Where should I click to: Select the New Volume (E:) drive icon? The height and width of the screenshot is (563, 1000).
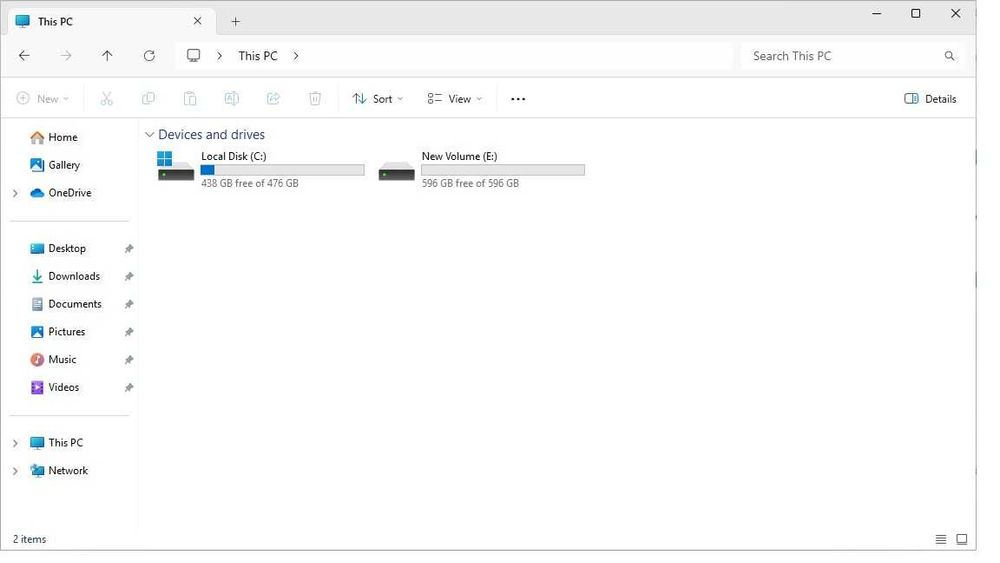[x=396, y=171]
